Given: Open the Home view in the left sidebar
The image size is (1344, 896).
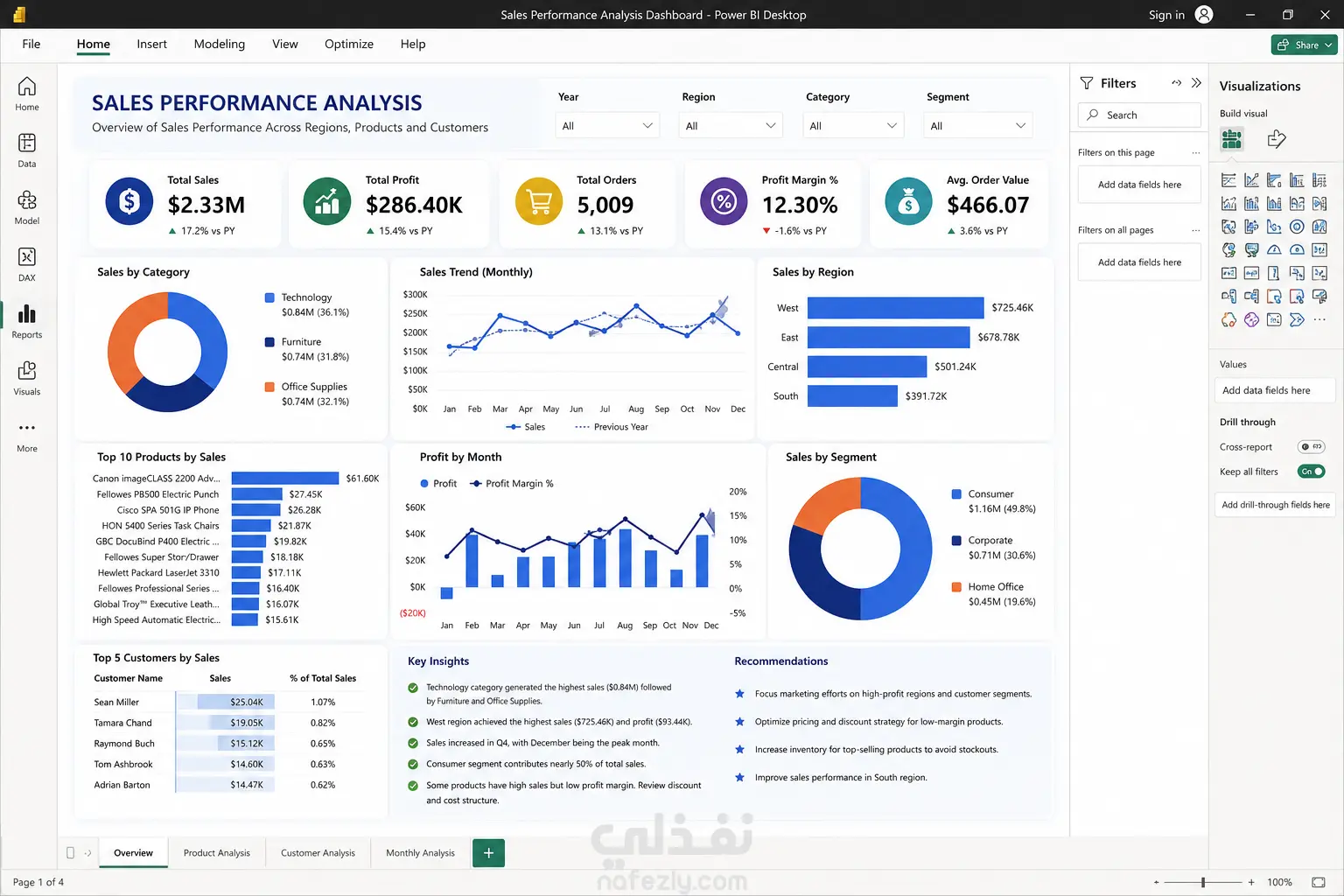Looking at the screenshot, I should click(27, 94).
